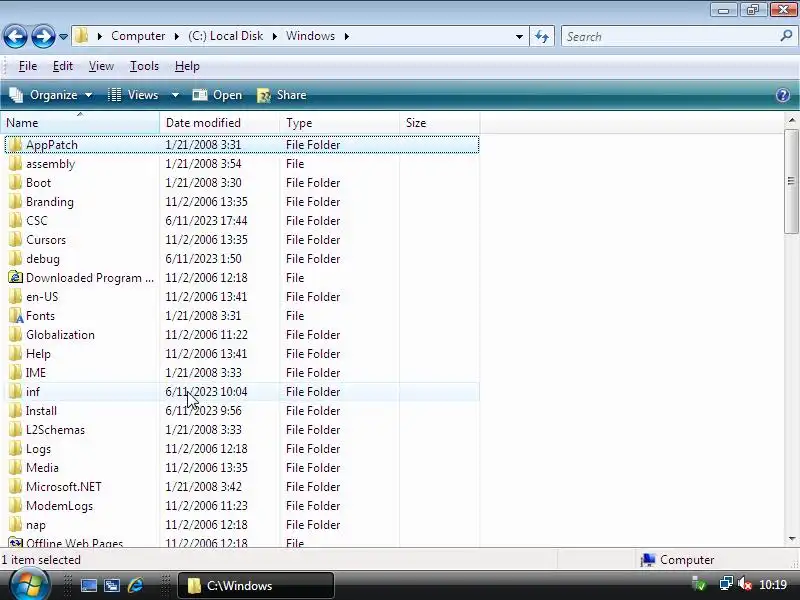Open the View menu
Screen dimensions: 800x600
coord(101,66)
